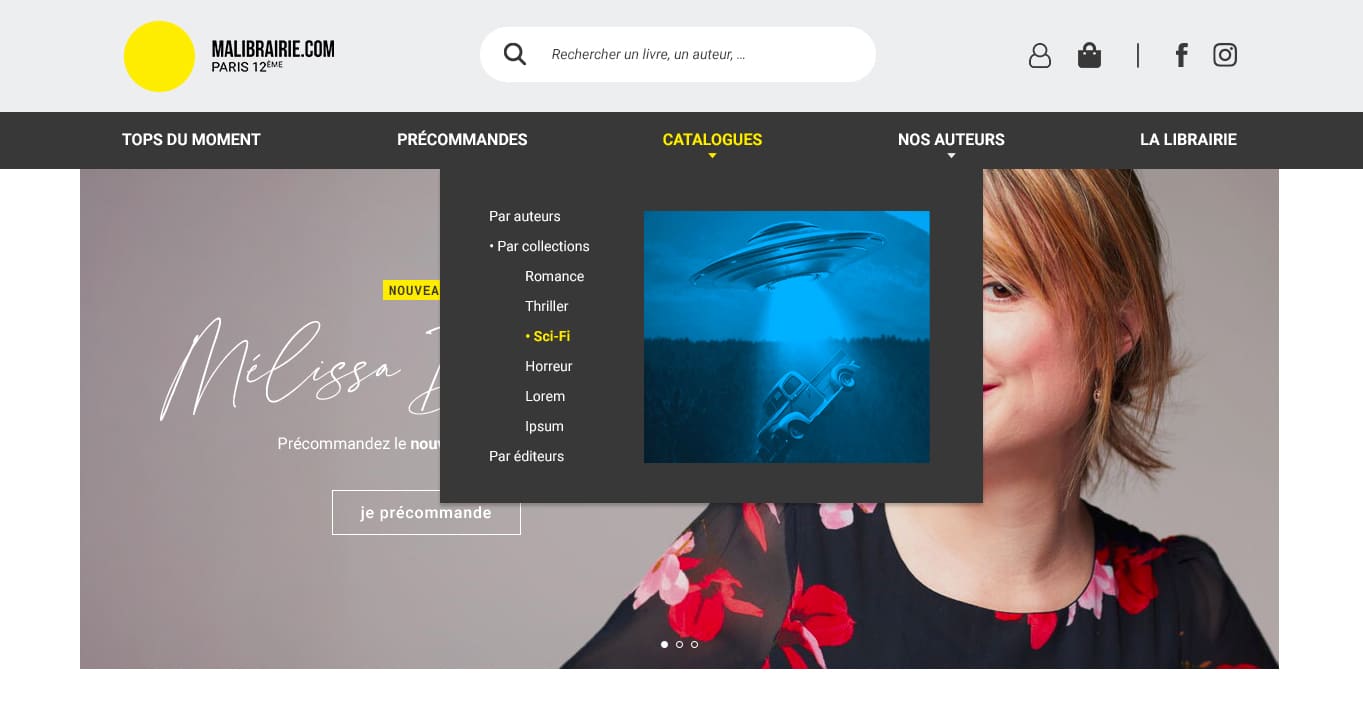Select the first carousel slide dot
This screenshot has width=1363, height=722.
pyautogui.click(x=665, y=644)
